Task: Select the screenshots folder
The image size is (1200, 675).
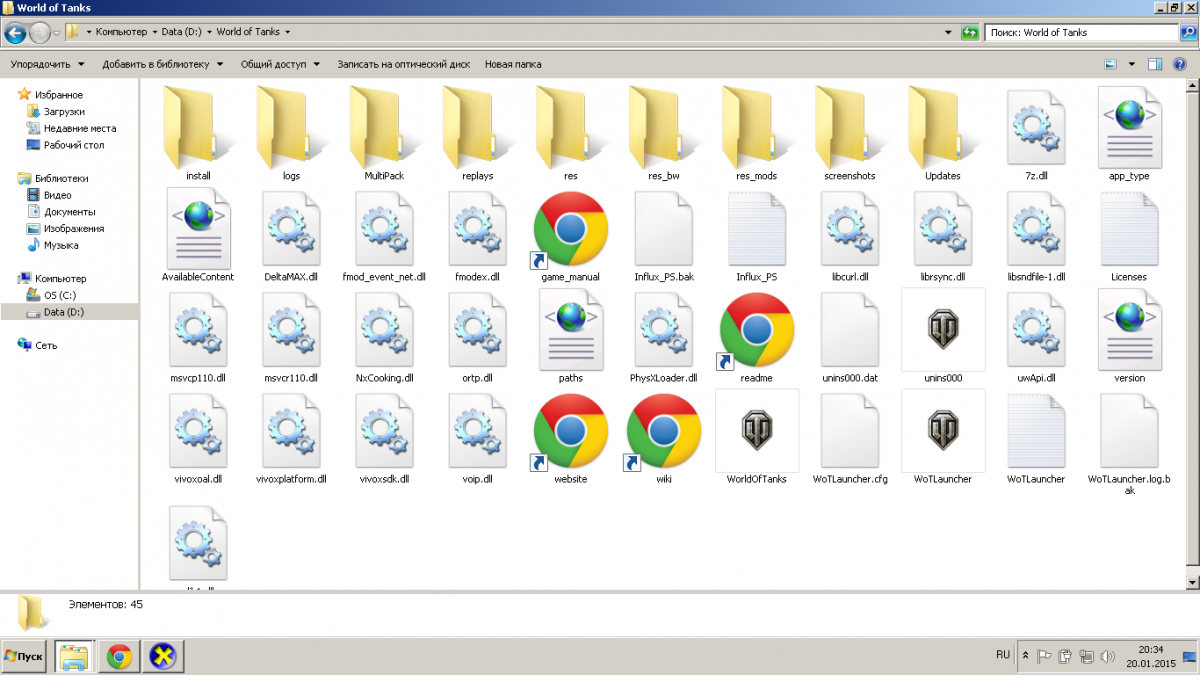Action: (850, 127)
